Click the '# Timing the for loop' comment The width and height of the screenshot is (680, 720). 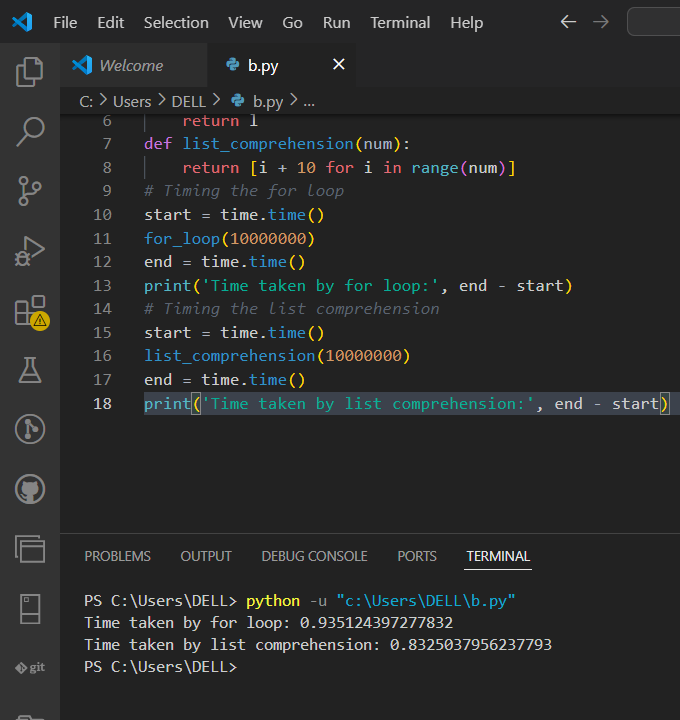[x=244, y=191]
